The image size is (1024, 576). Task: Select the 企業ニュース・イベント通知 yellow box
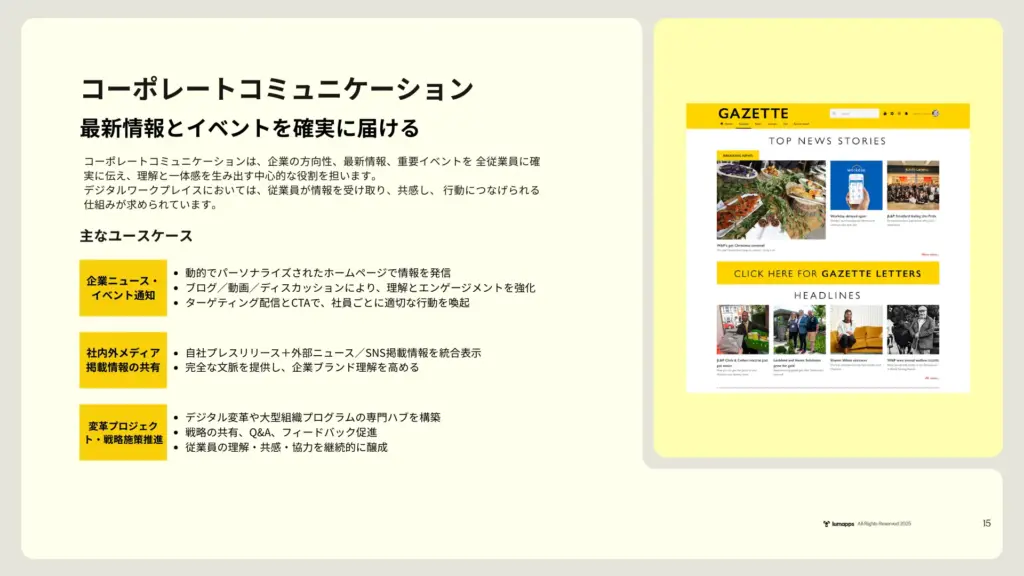(x=123, y=288)
